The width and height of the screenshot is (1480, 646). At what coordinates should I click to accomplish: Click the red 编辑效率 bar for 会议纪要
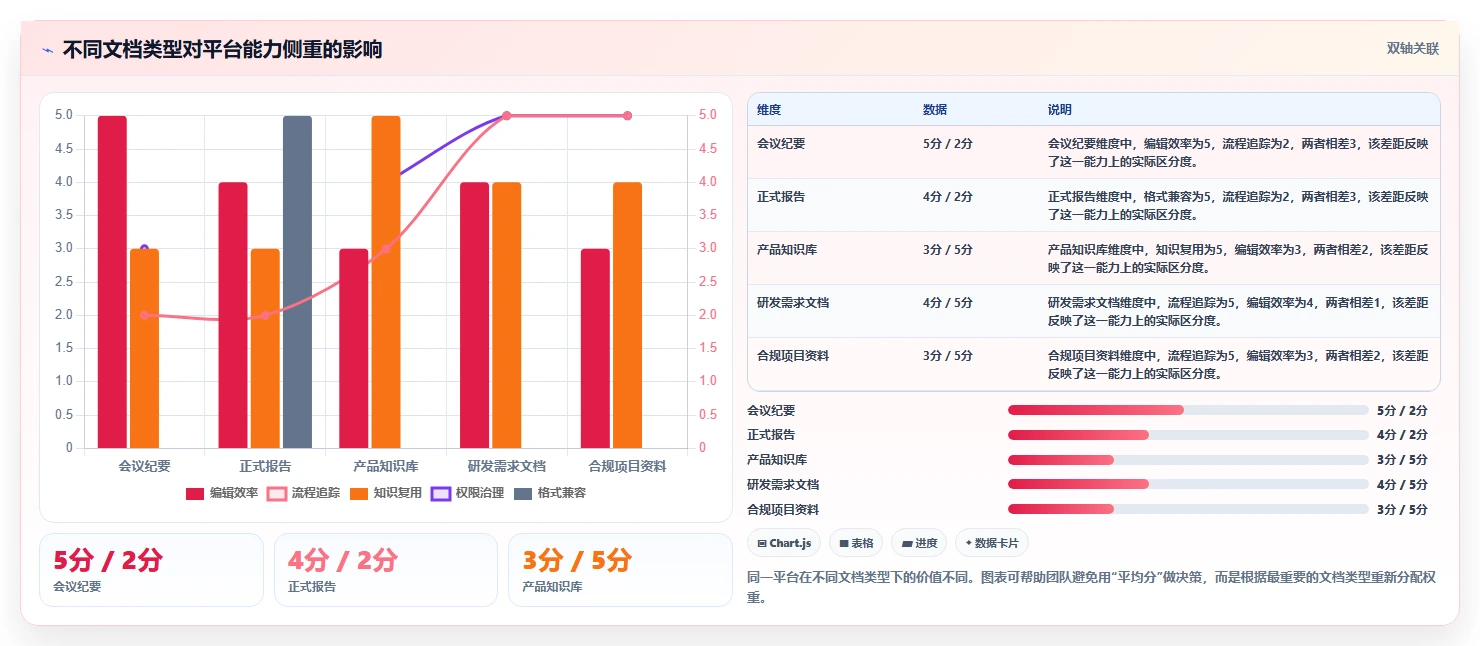[x=112, y=282]
